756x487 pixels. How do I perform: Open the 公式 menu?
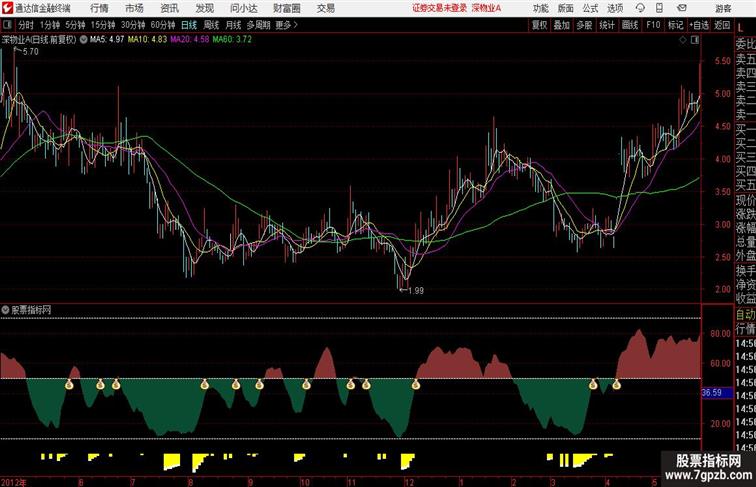(x=590, y=8)
